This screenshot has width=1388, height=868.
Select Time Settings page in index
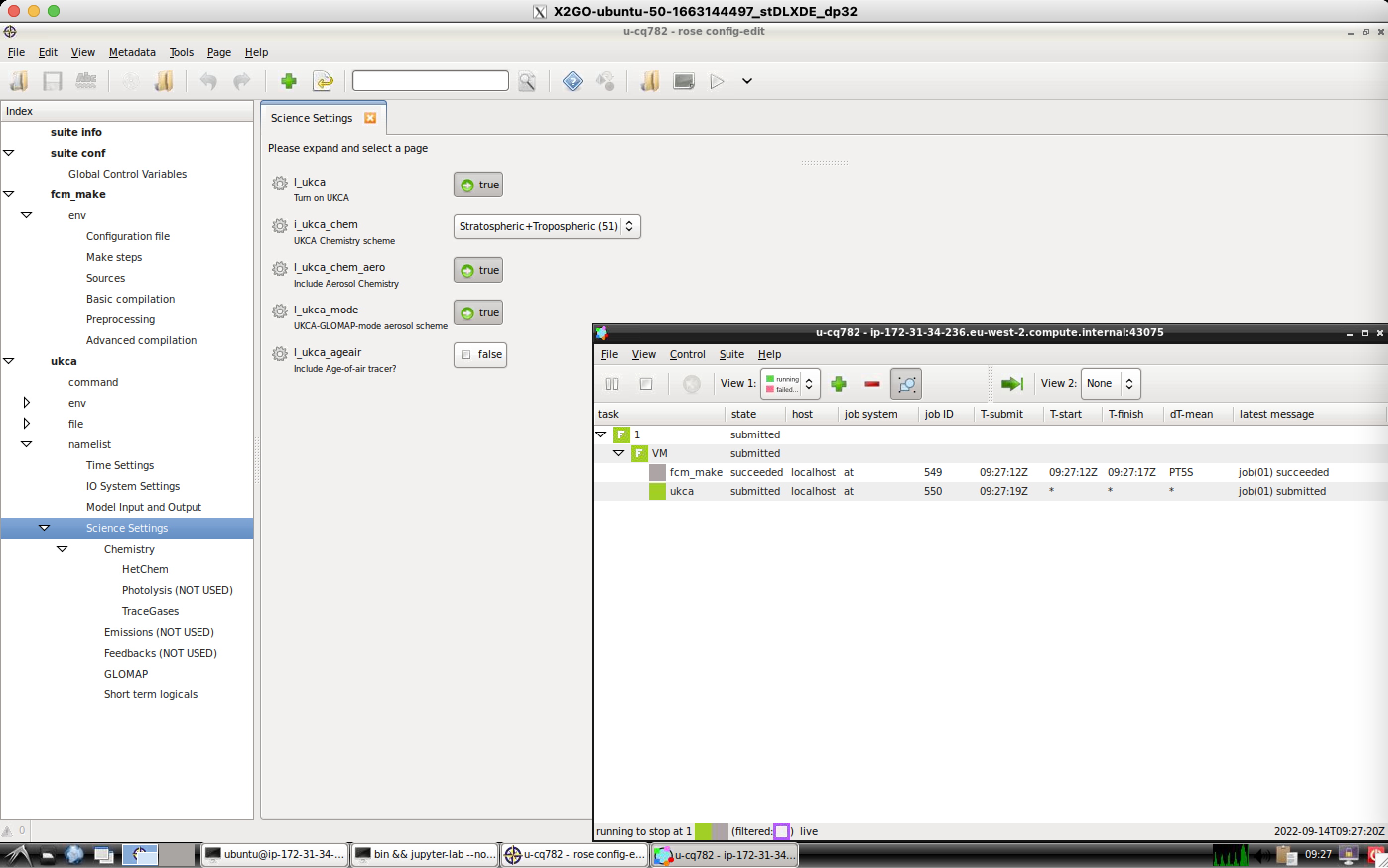[x=120, y=465]
